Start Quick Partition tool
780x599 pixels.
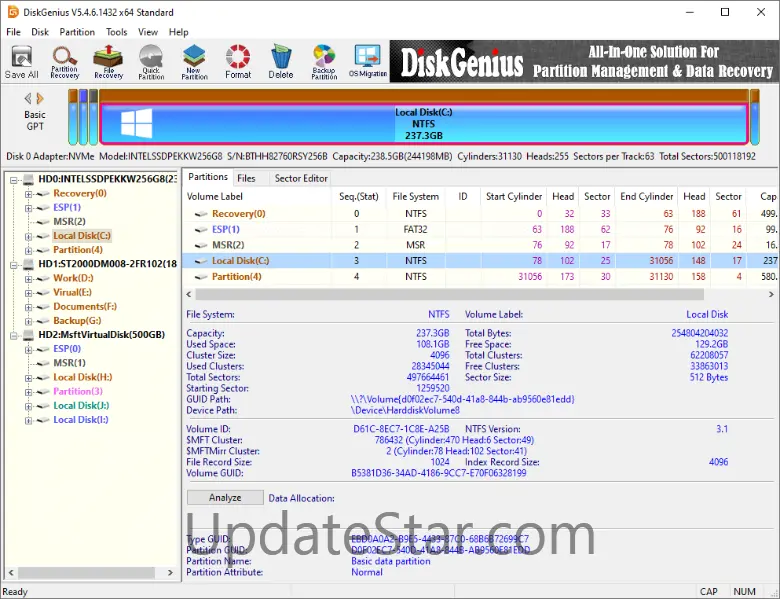tap(151, 62)
